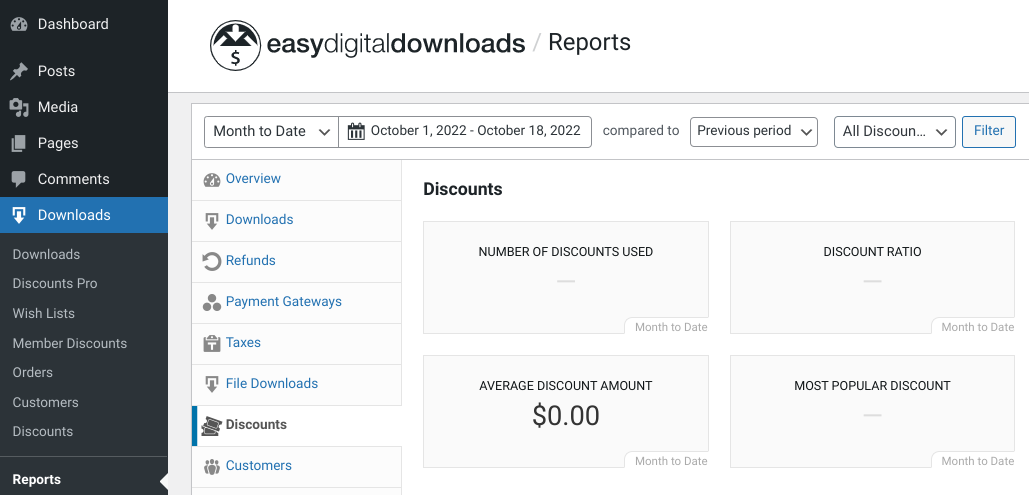Go to Orders in the Downloads submenu
Screen dimensions: 1029x495
(33, 373)
